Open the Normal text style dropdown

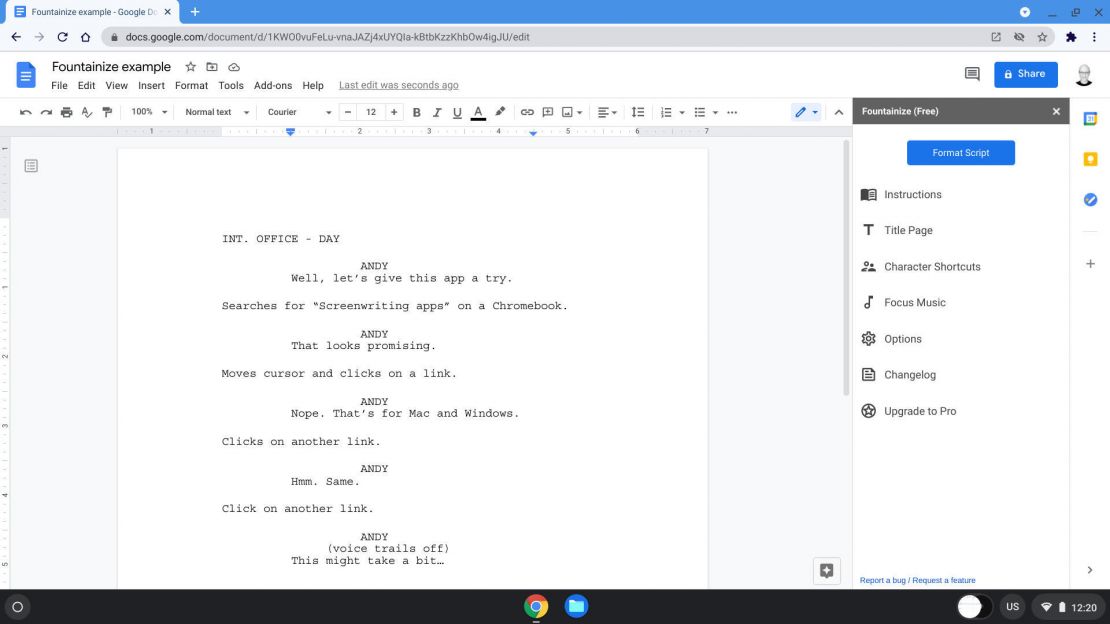[x=213, y=112]
